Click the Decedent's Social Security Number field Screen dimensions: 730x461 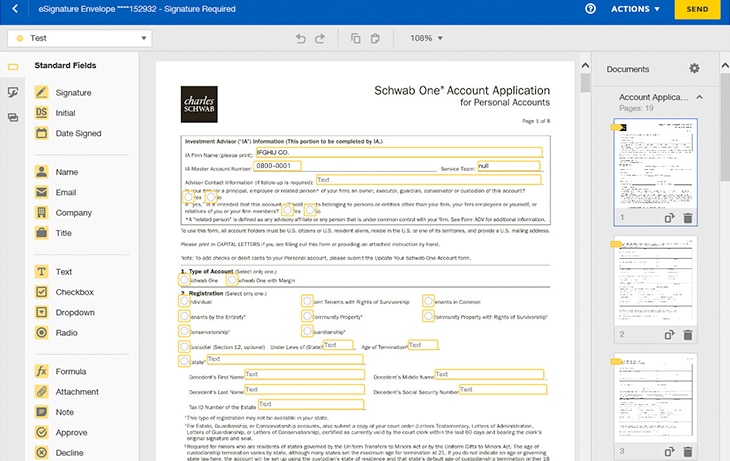coord(503,390)
